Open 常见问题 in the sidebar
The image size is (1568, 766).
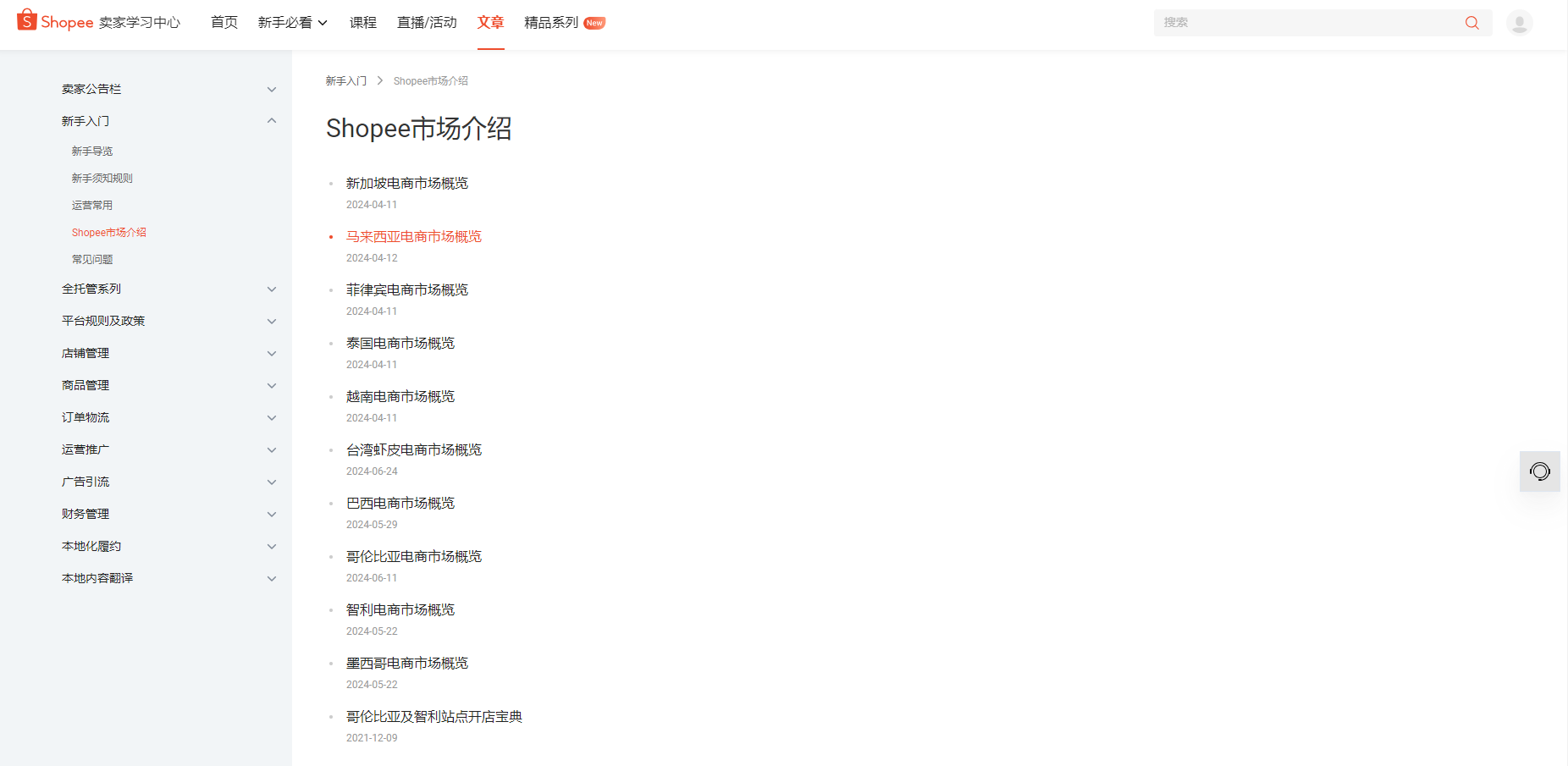pyautogui.click(x=92, y=260)
